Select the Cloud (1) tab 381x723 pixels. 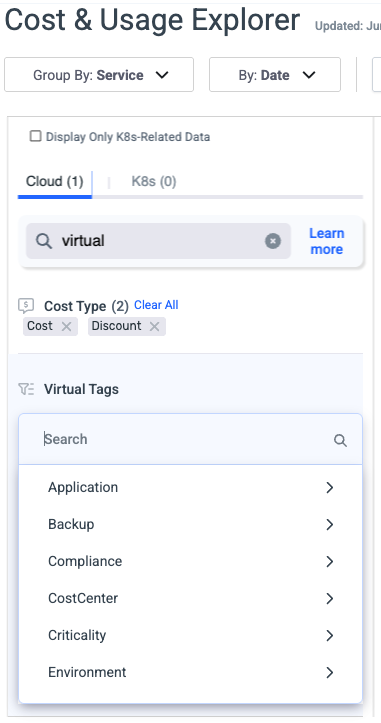54,181
